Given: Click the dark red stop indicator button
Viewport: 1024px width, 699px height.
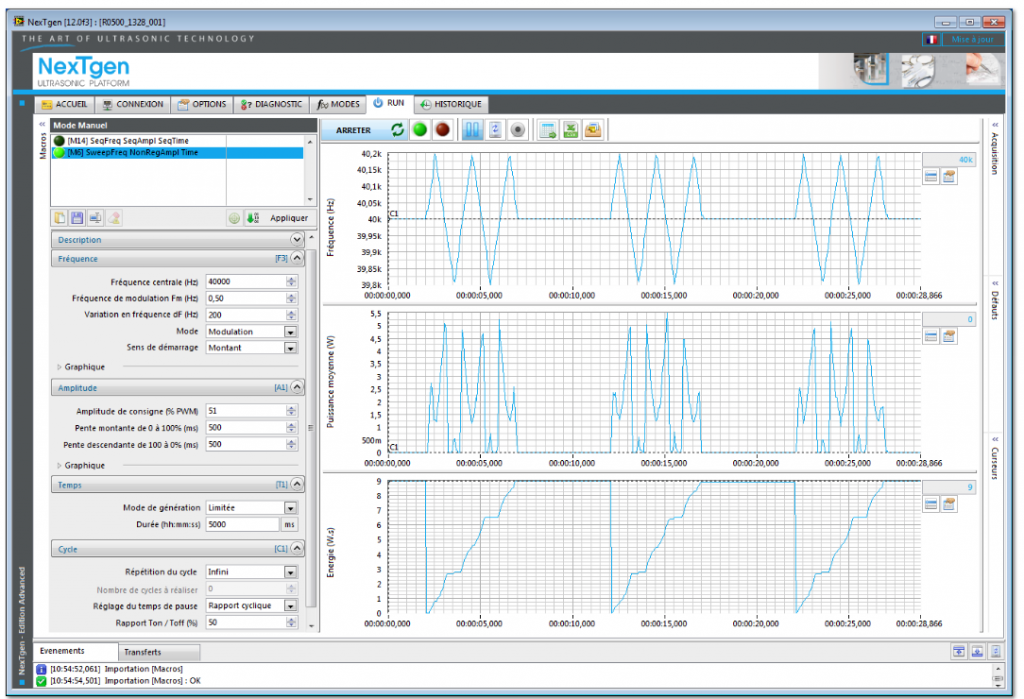Looking at the screenshot, I should pyautogui.click(x=442, y=130).
